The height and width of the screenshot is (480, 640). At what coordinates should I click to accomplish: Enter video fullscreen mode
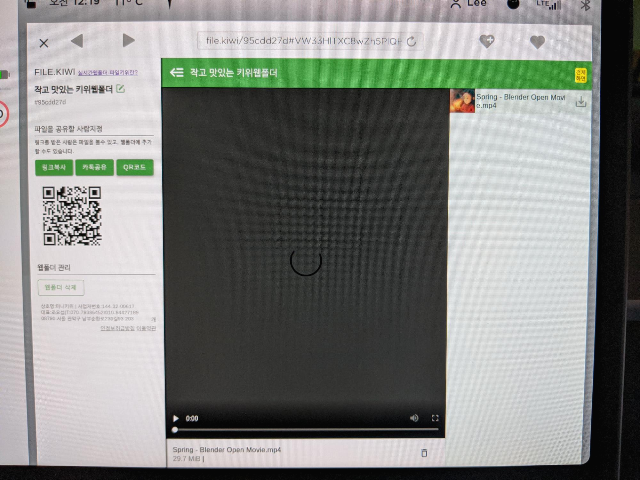(435, 418)
